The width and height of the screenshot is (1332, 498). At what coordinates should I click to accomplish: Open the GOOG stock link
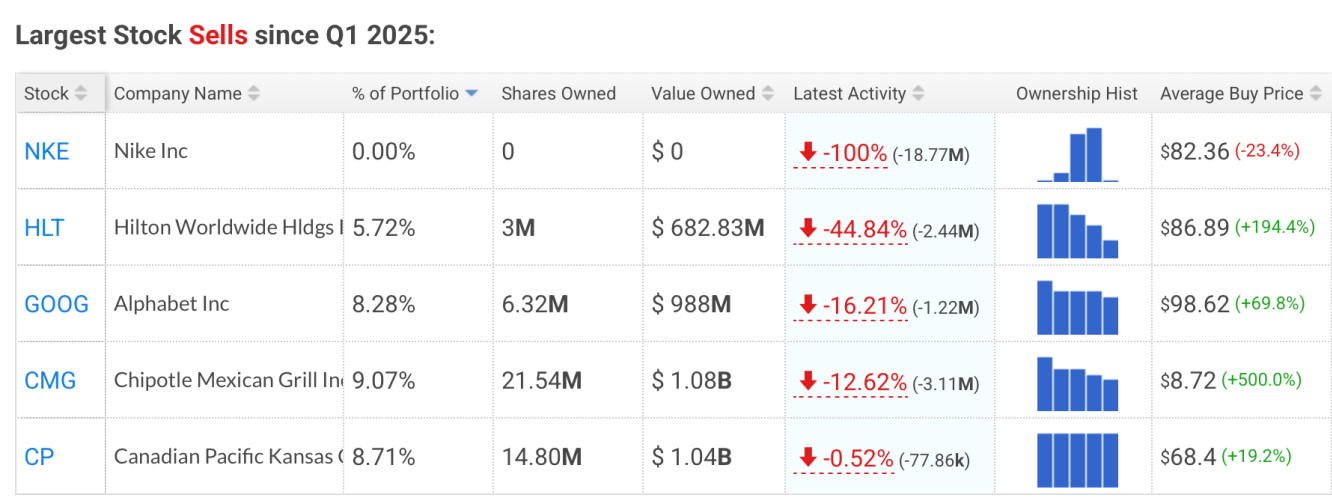pyautogui.click(x=56, y=304)
